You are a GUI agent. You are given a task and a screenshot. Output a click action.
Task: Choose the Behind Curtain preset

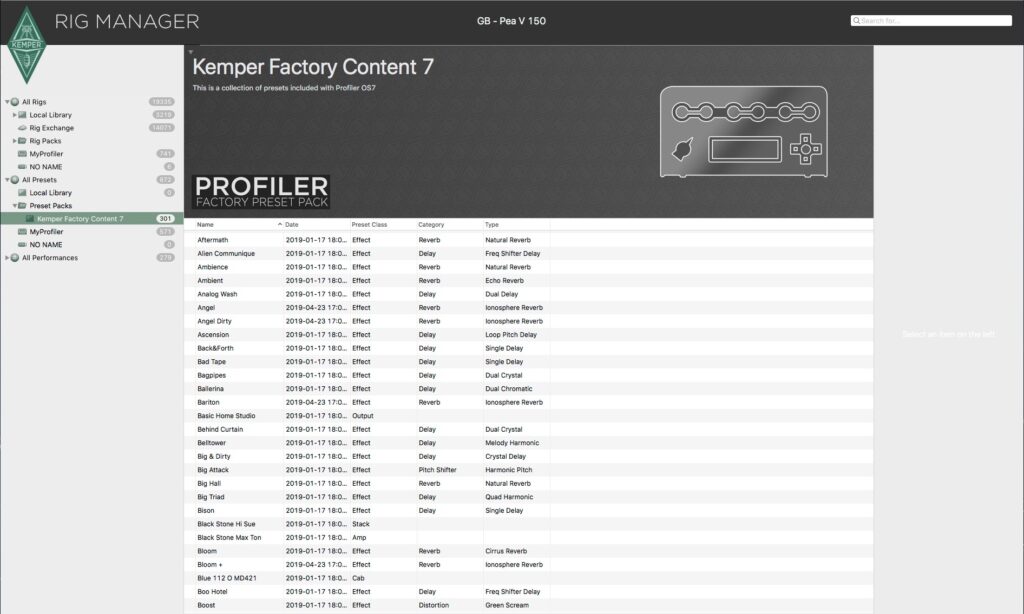(528, 429)
